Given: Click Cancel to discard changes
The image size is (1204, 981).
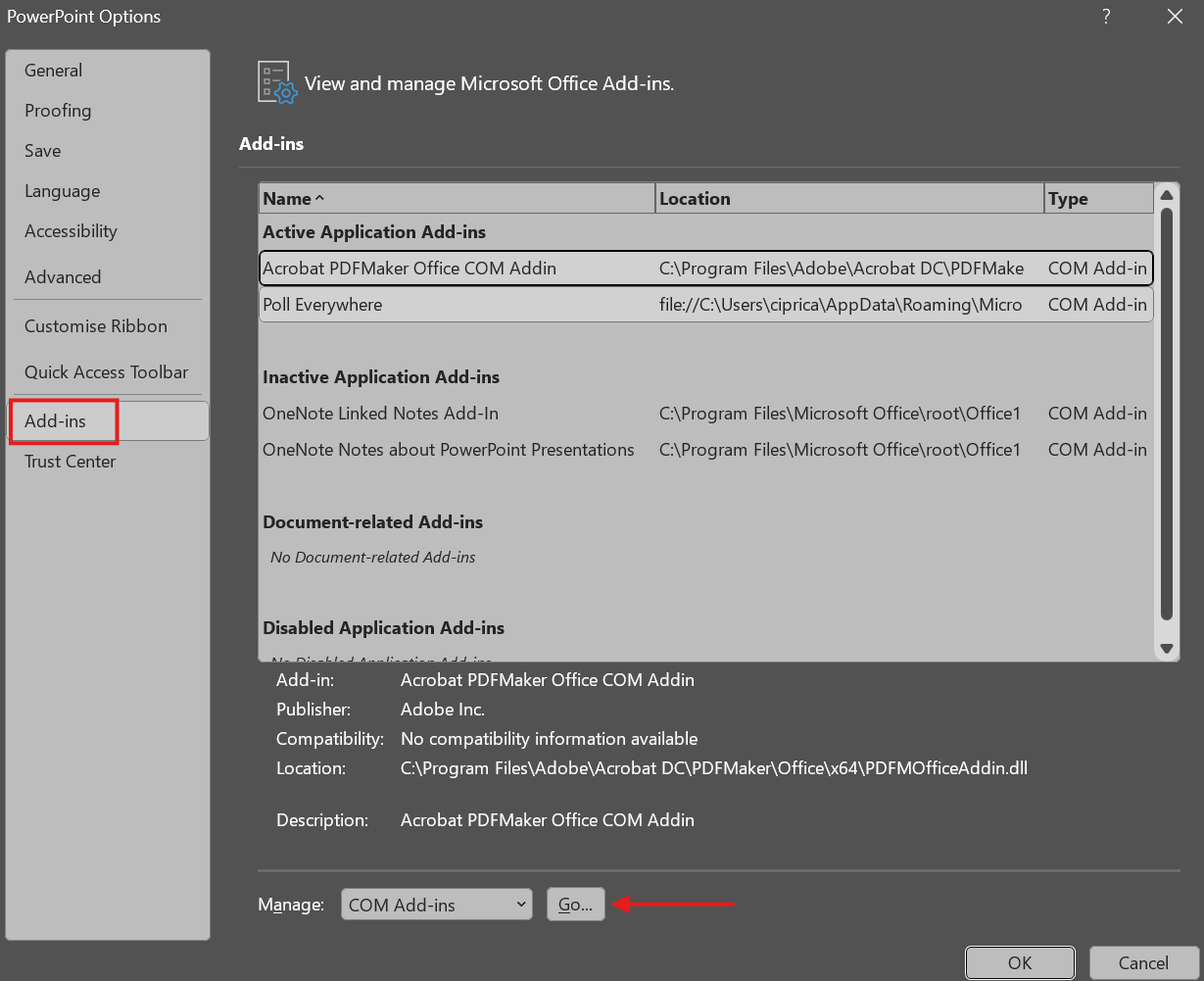Looking at the screenshot, I should tap(1143, 962).
